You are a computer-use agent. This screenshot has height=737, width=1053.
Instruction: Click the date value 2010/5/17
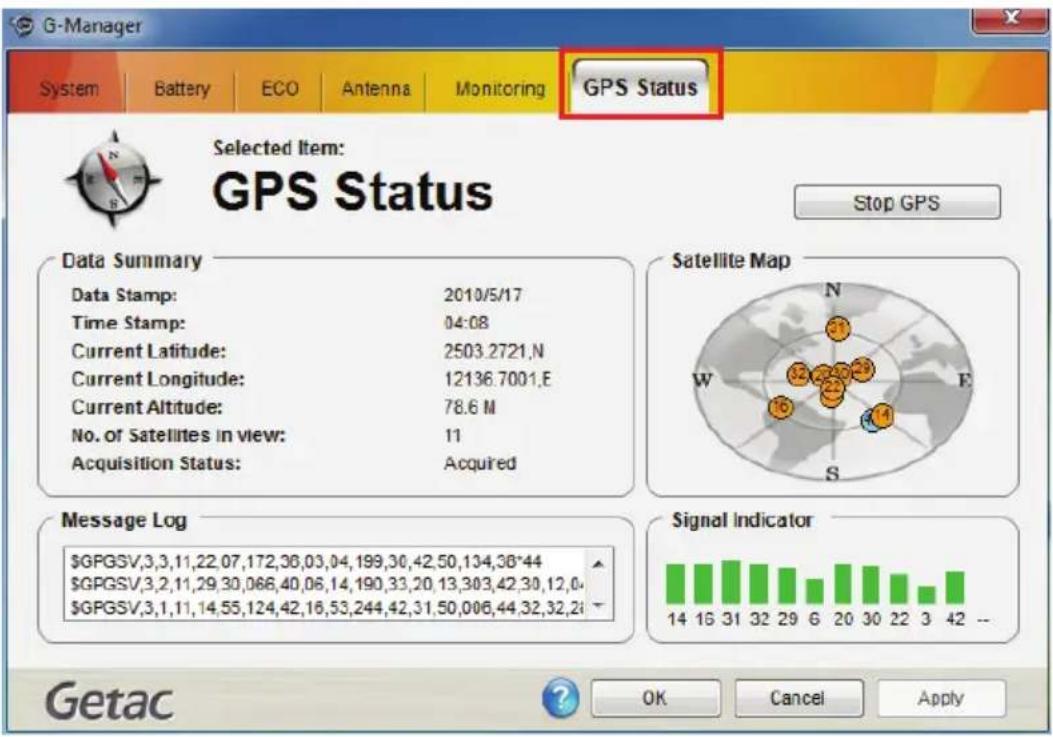pos(482,295)
